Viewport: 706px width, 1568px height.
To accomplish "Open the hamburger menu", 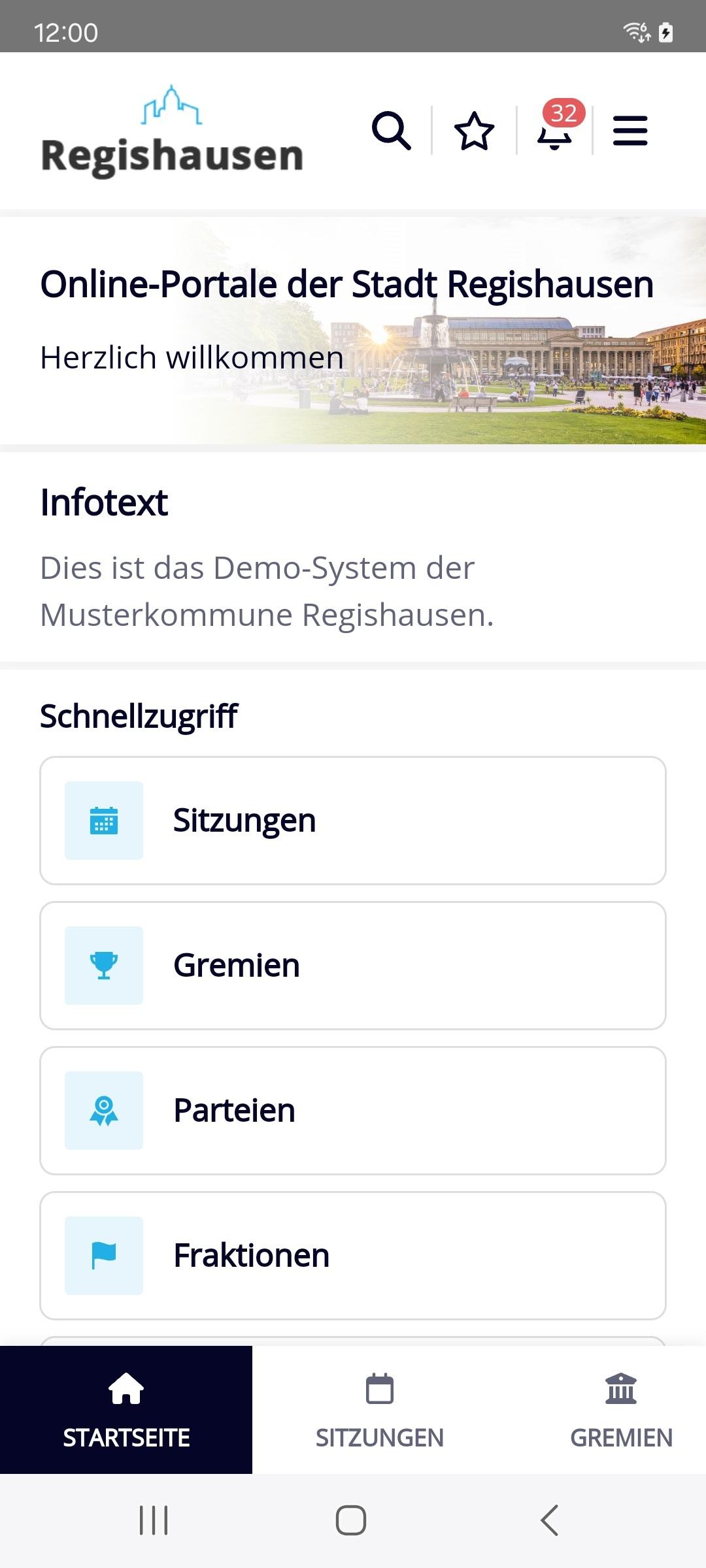I will click(x=630, y=131).
